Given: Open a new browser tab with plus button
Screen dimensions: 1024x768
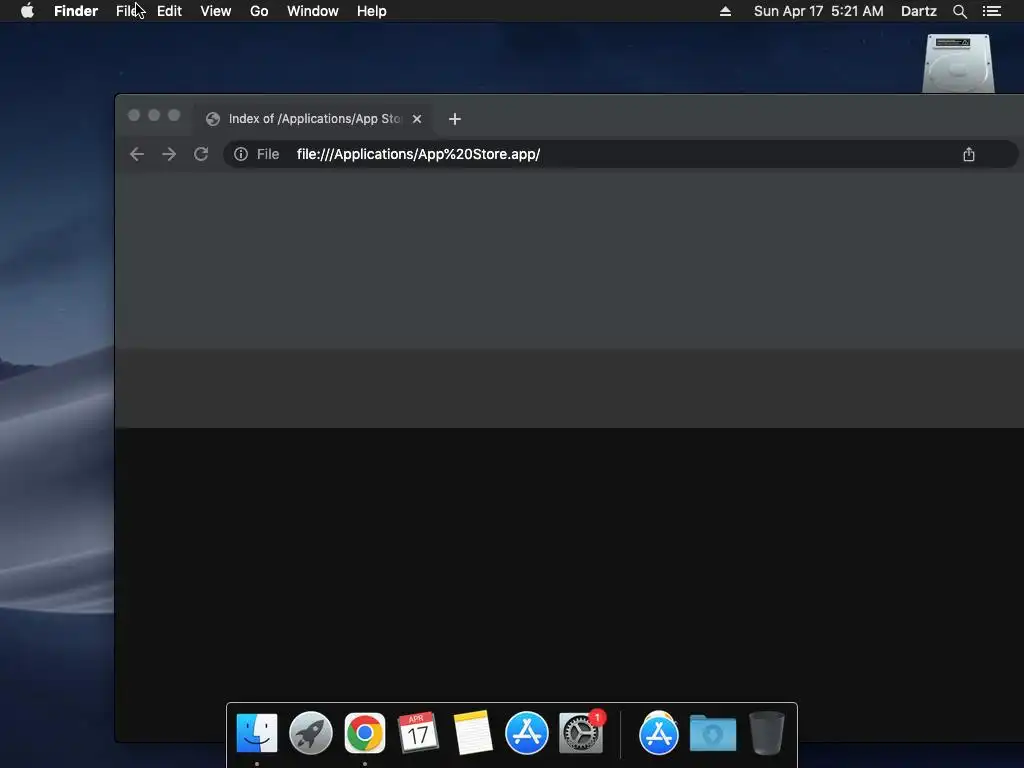Looking at the screenshot, I should point(455,119).
